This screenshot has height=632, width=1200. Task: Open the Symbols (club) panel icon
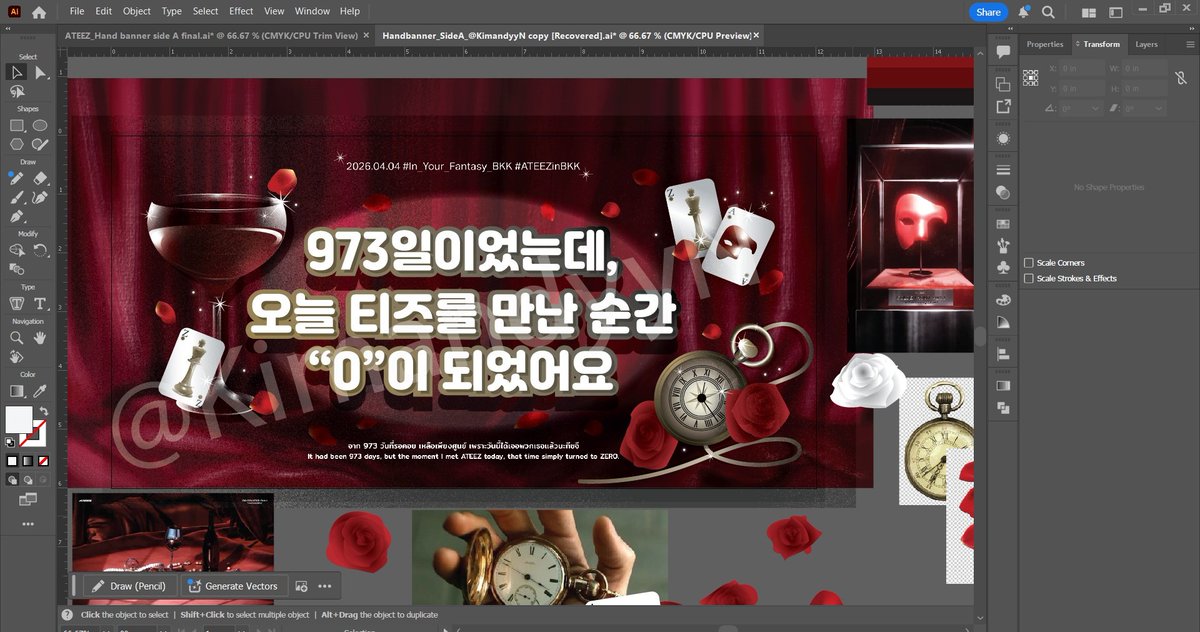(x=1003, y=268)
